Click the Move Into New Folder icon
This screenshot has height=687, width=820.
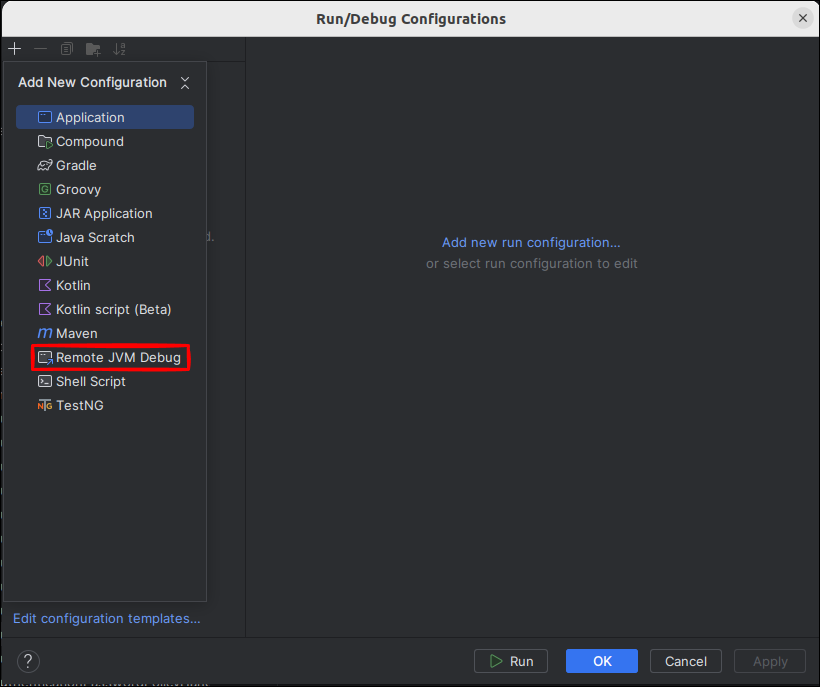coord(93,49)
